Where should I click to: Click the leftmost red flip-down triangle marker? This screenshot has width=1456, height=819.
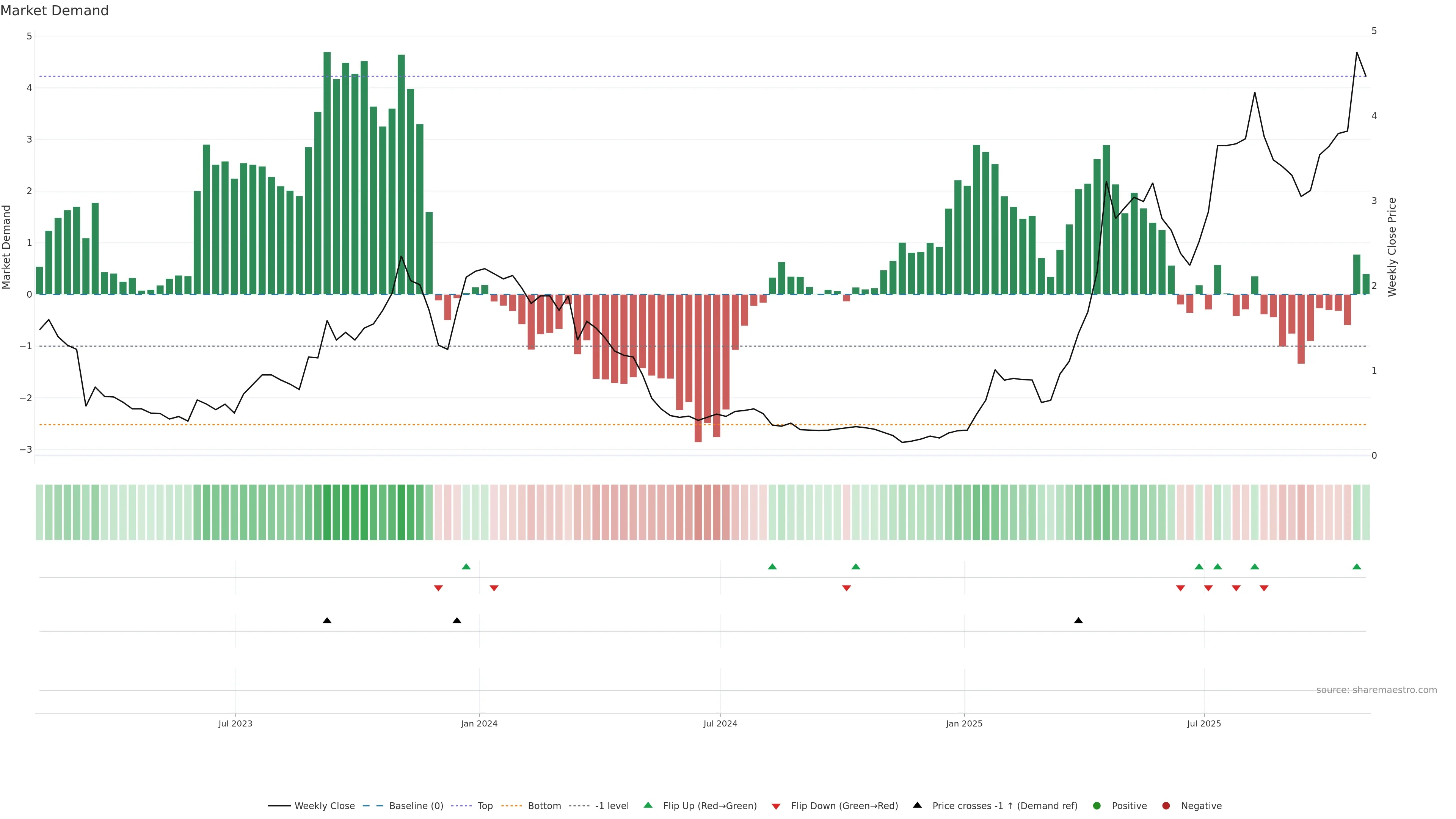438,588
